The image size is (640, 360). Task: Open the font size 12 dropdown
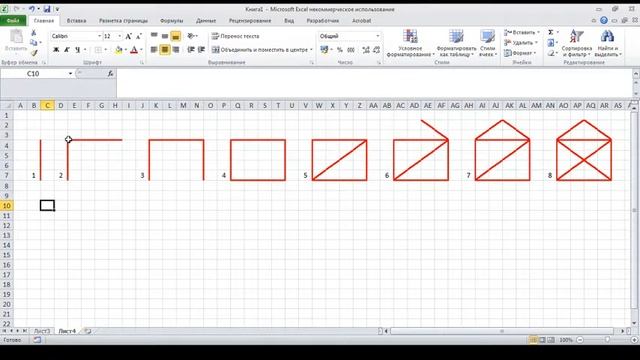click(x=120, y=36)
